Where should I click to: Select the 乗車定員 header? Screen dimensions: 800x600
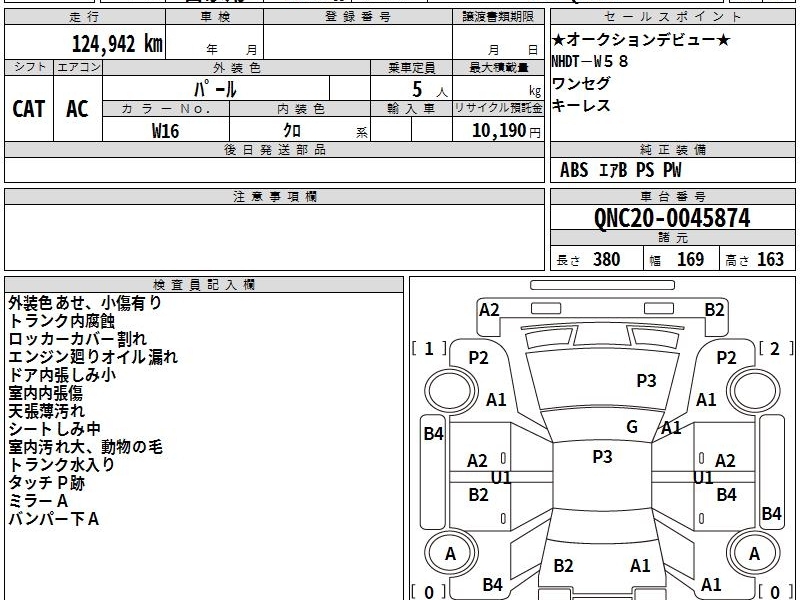[x=411, y=67]
